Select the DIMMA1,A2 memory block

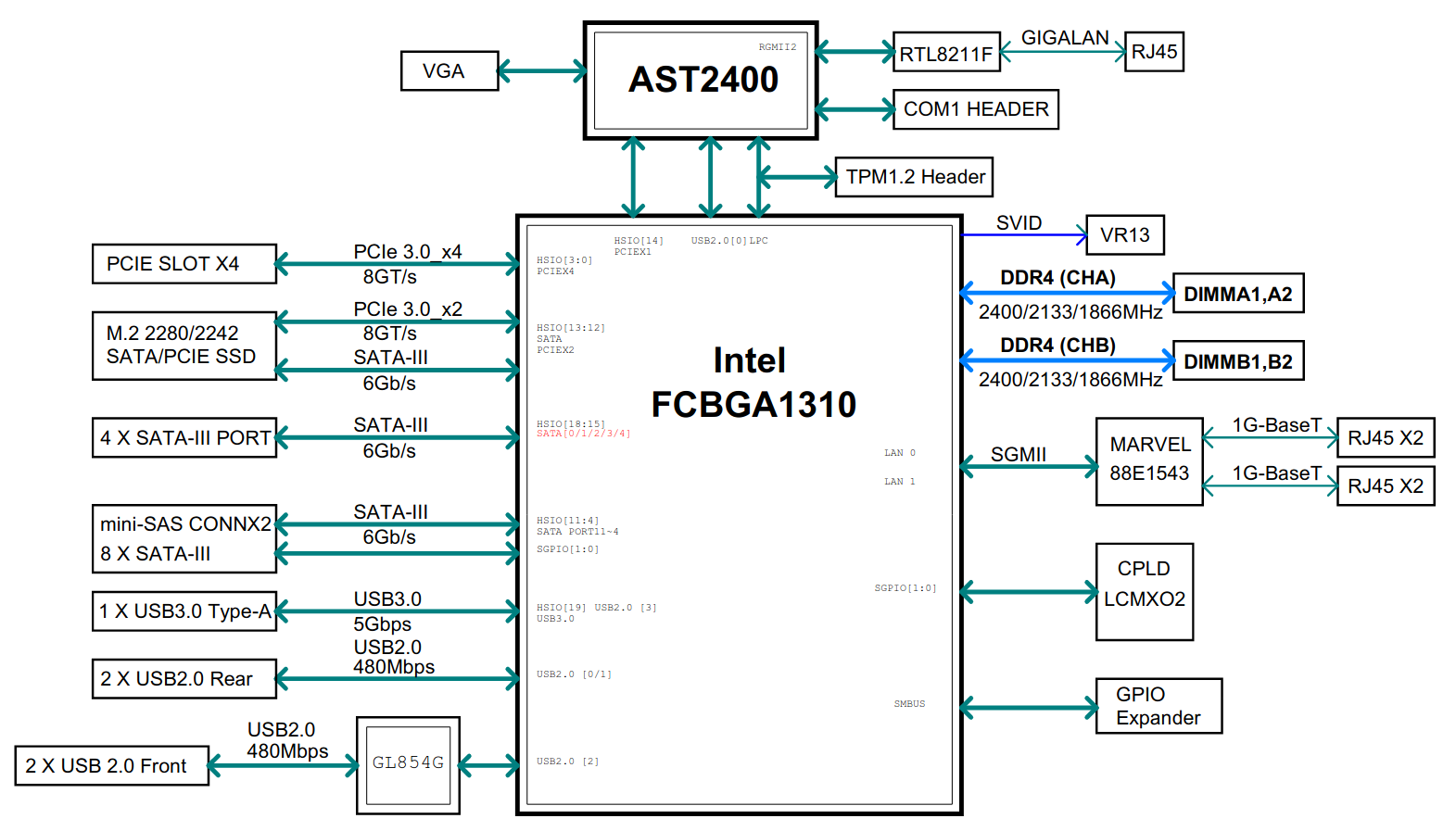[1238, 294]
